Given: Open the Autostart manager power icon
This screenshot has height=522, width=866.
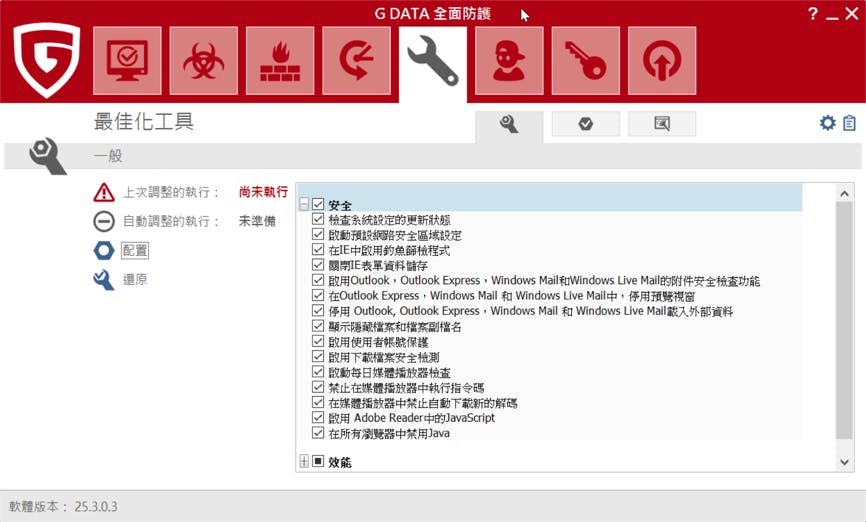Looking at the screenshot, I should click(662, 60).
